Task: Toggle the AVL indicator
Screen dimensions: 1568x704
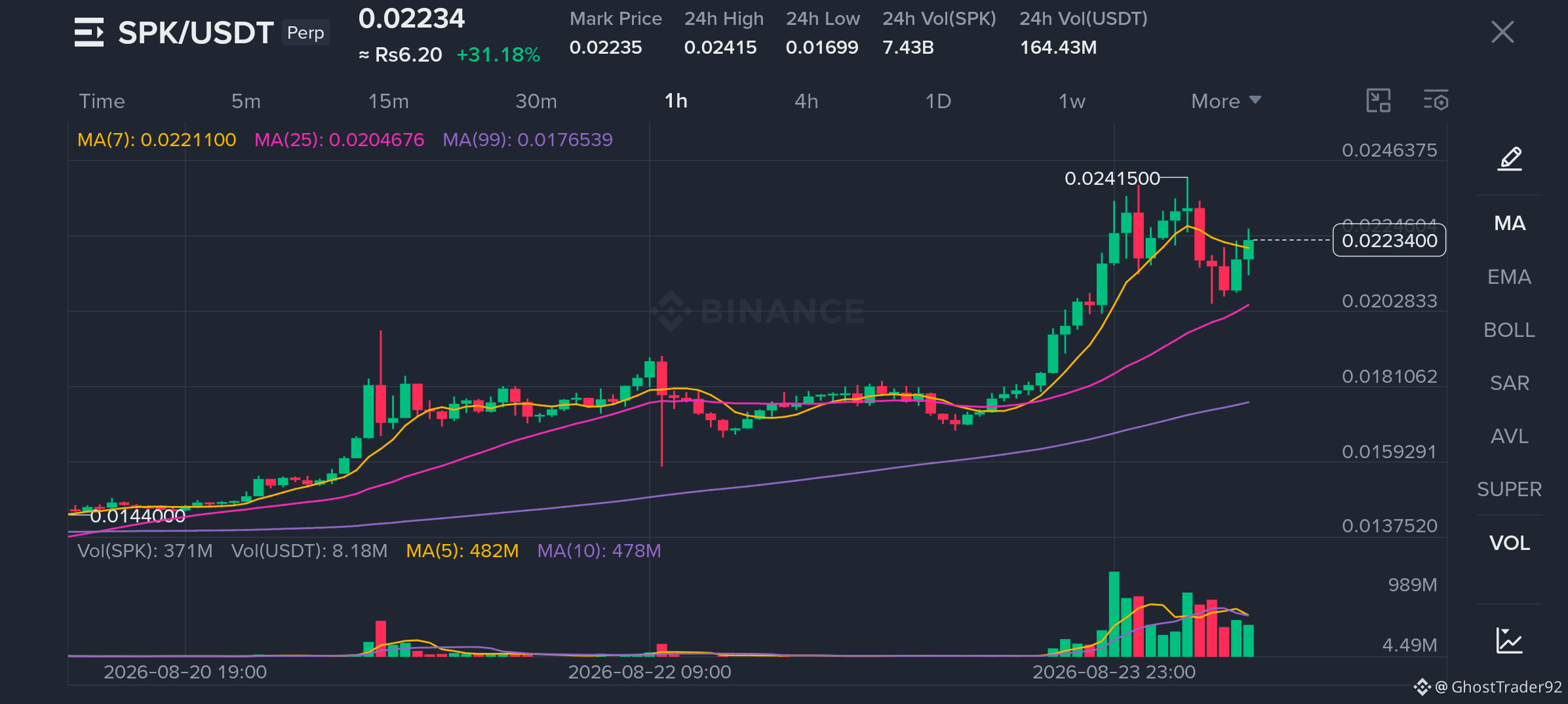Action: coord(1510,436)
